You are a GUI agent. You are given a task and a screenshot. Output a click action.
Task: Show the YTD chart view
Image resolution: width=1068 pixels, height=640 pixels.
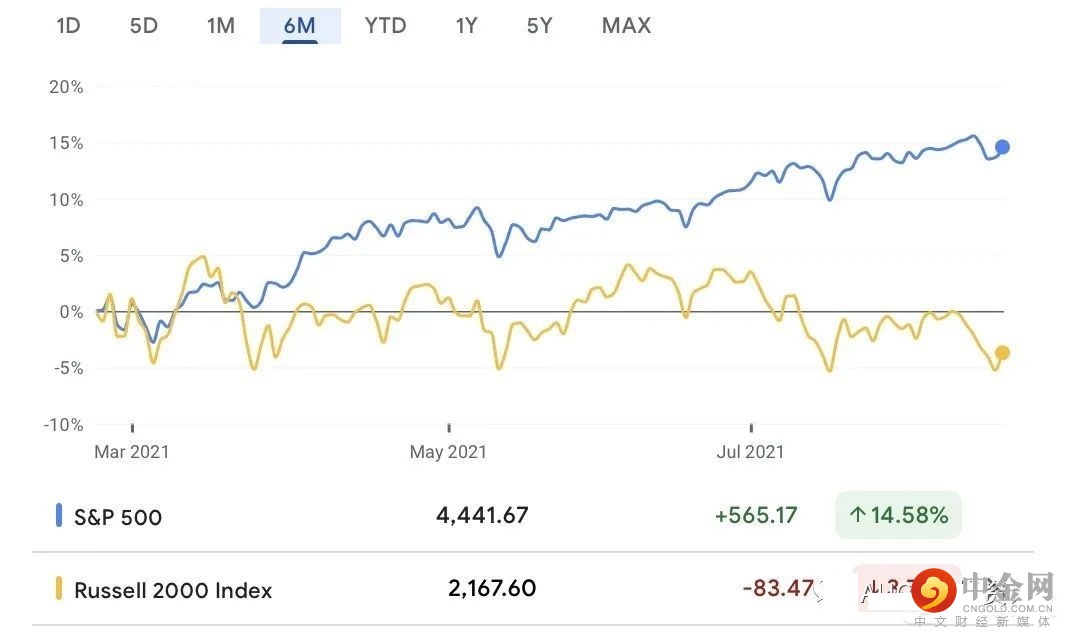click(385, 26)
